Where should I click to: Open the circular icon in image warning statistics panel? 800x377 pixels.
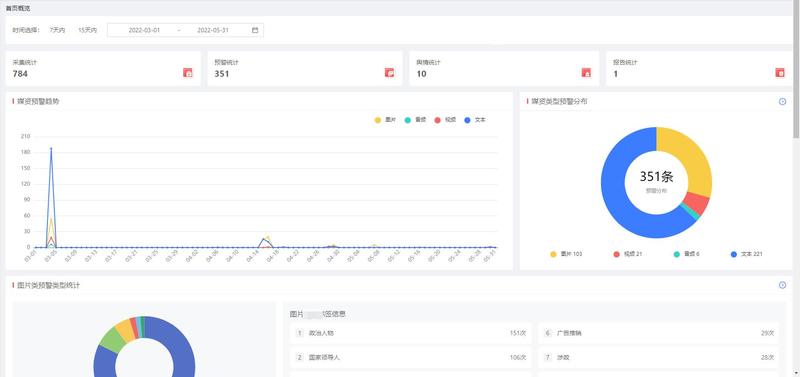click(x=783, y=285)
